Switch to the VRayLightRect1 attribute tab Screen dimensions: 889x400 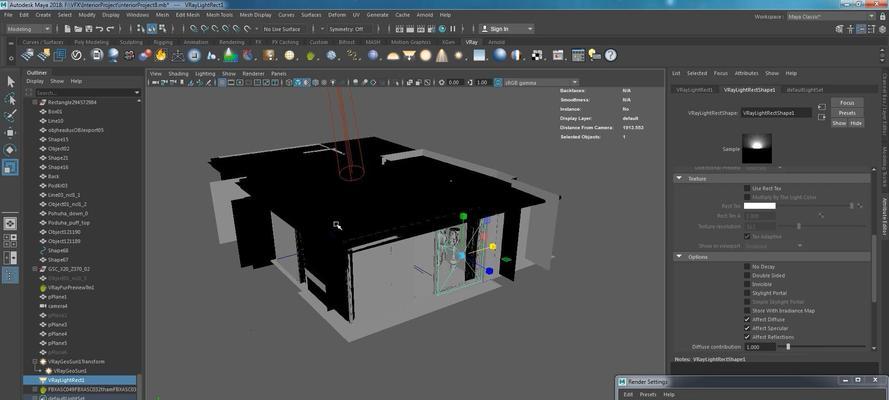coord(695,90)
